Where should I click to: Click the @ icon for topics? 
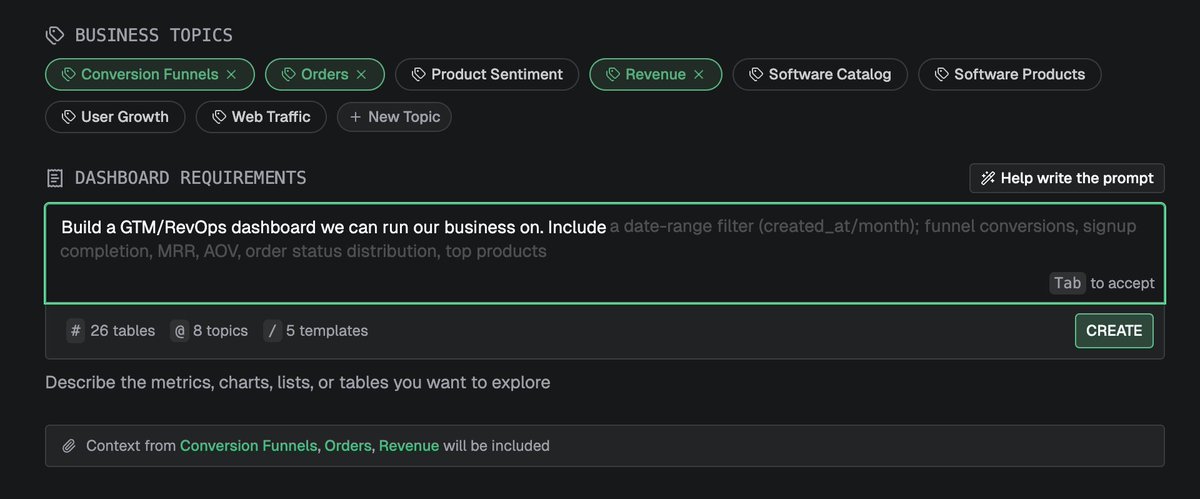coord(180,331)
